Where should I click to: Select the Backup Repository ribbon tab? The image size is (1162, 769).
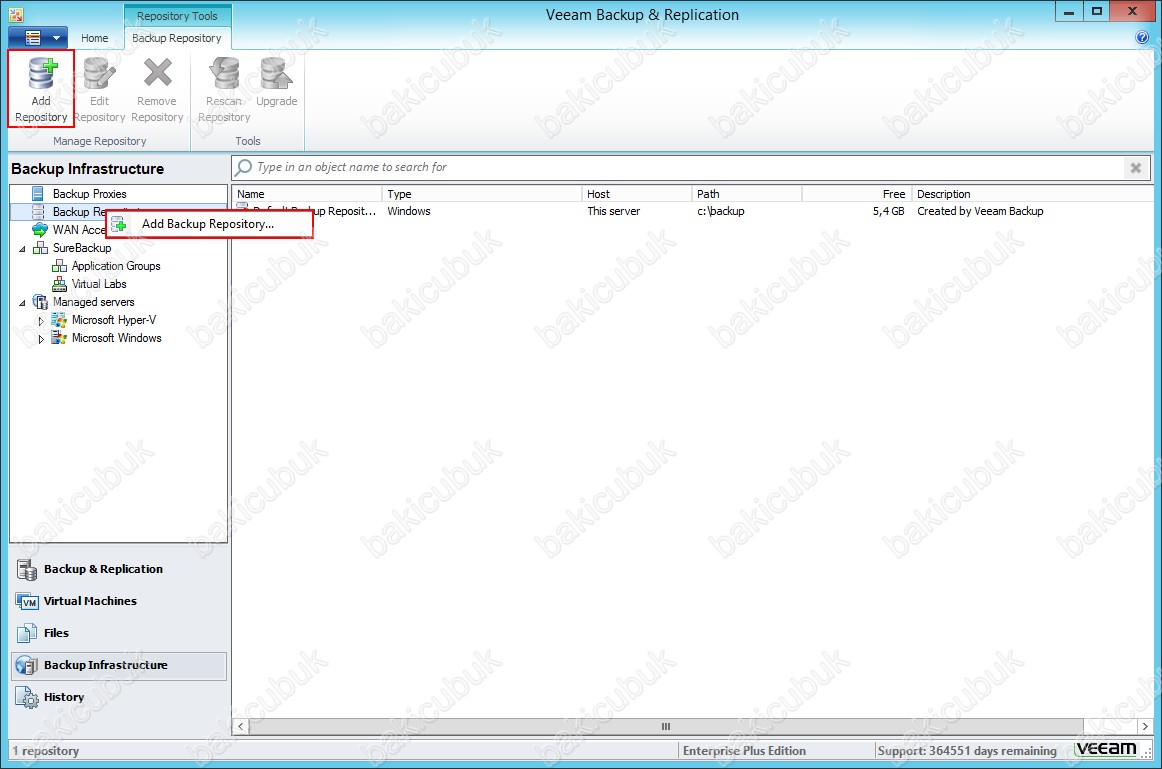176,38
